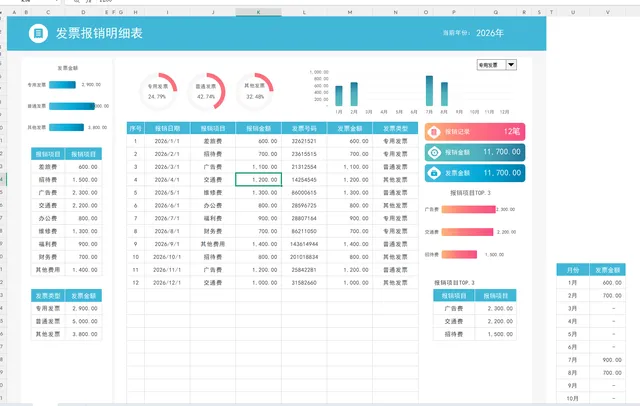Click the blue 发票金额 summary card icon
Image resolution: width=640 pixels, height=406 pixels.
tap(434, 173)
